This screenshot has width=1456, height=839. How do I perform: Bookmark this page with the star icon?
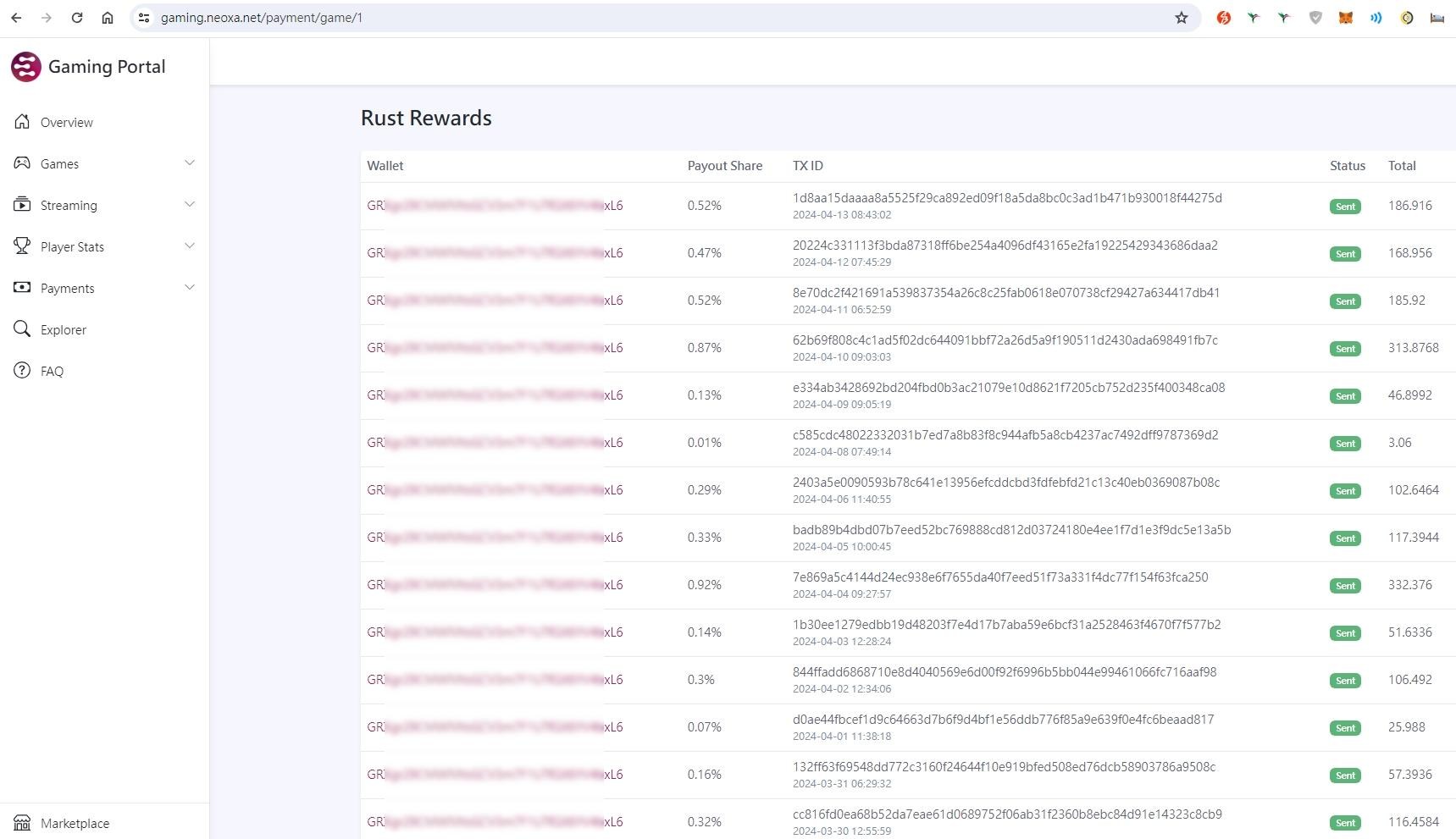point(1182,18)
